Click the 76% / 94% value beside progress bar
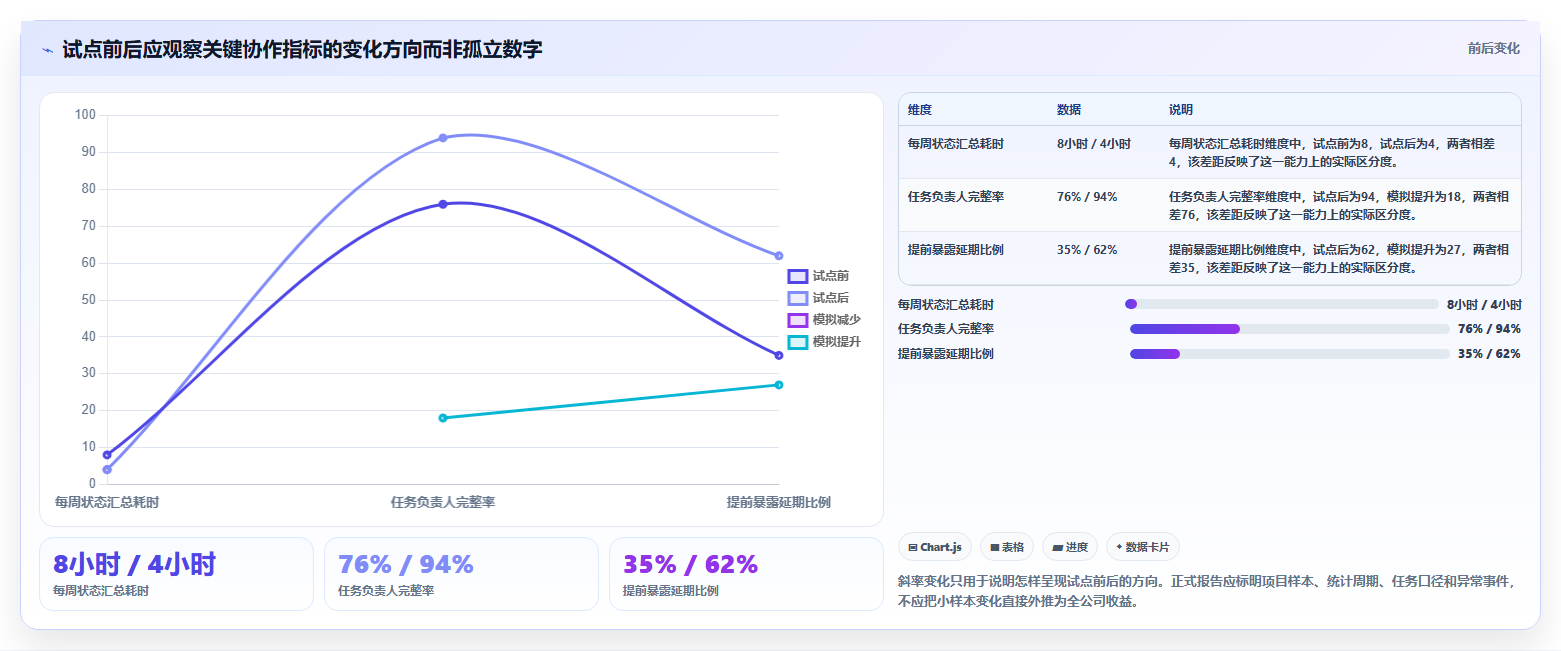The width and height of the screenshot is (1561, 651). point(1489,329)
